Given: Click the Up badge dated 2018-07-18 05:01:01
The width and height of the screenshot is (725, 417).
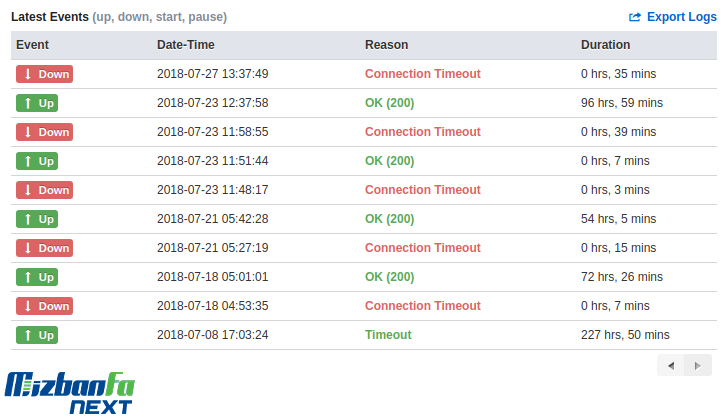Looking at the screenshot, I should point(37,277).
